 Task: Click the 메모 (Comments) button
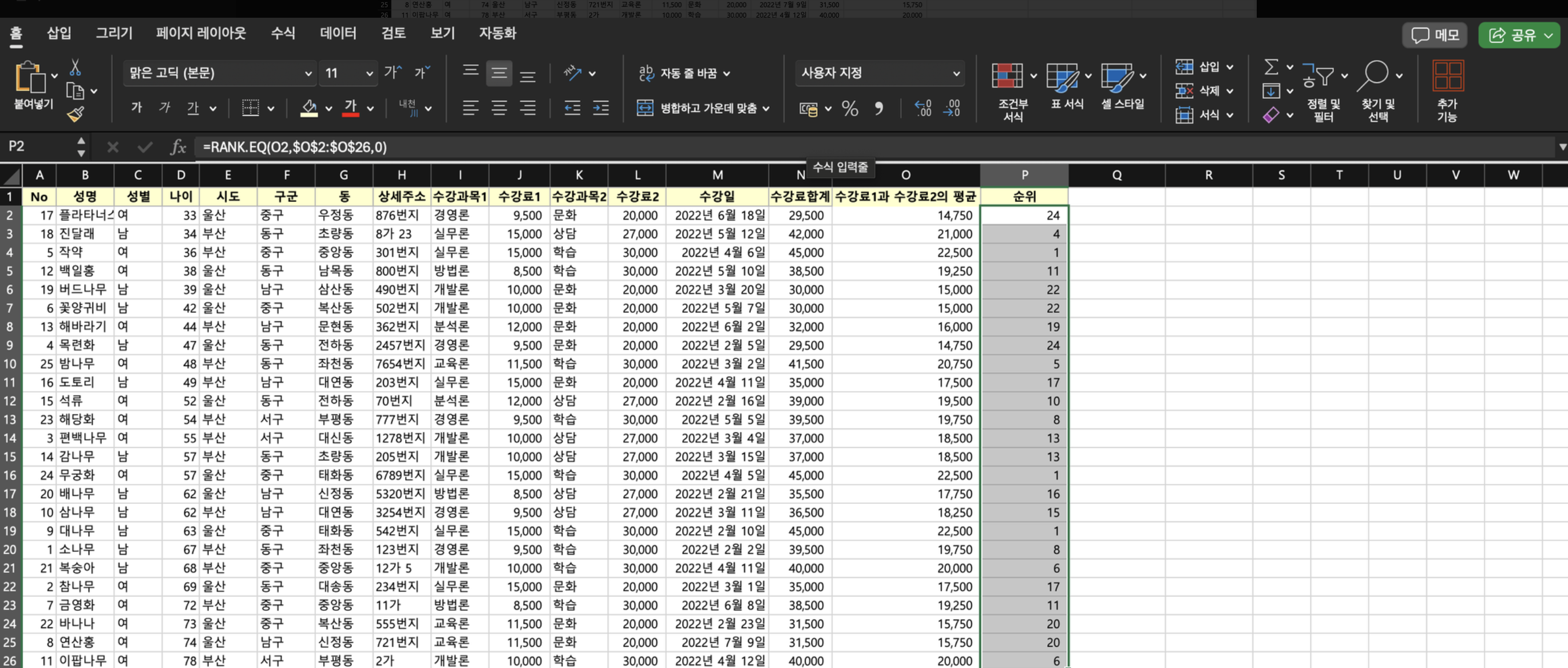point(1435,35)
